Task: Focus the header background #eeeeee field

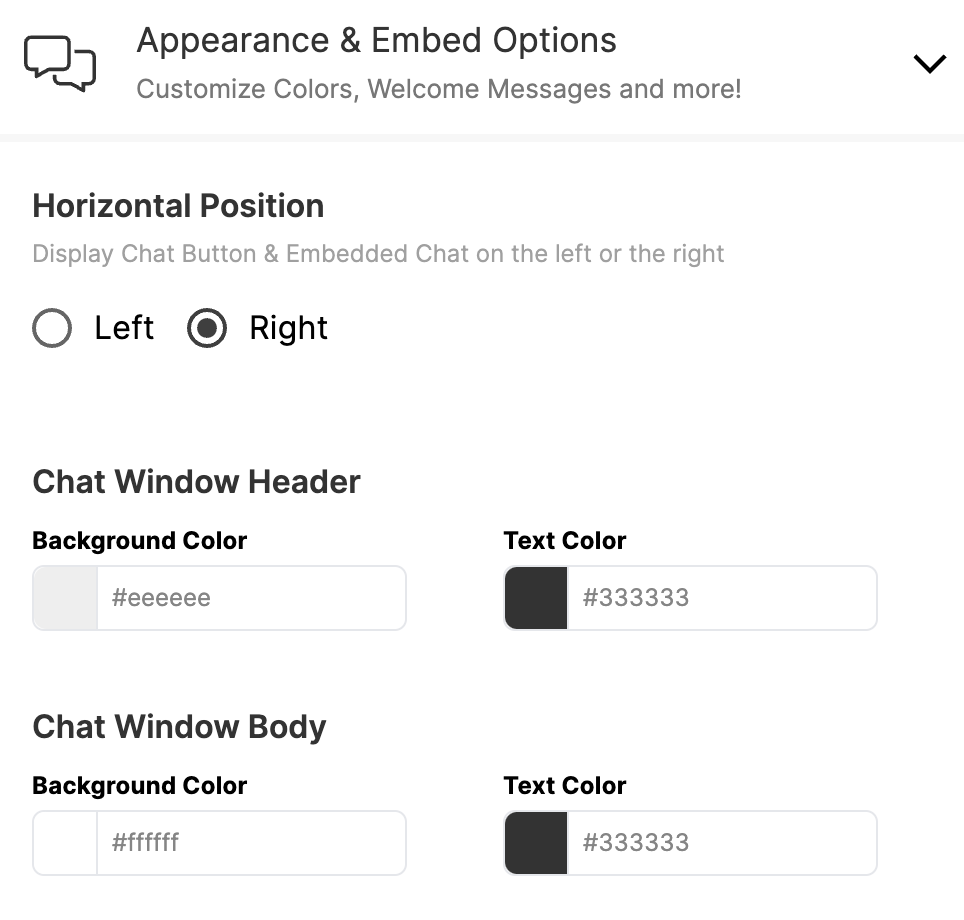Action: tap(251, 598)
